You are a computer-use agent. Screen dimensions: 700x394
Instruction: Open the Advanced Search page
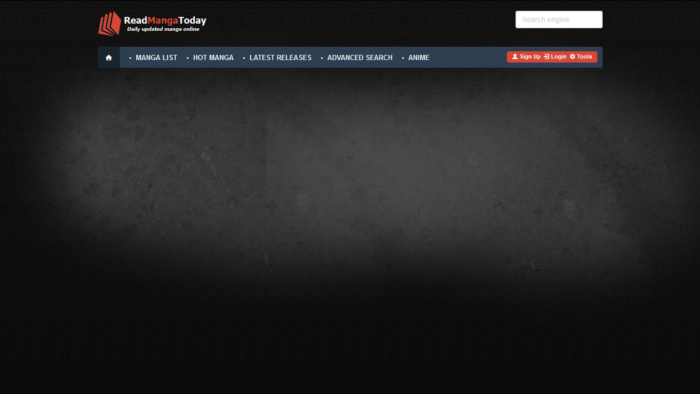click(360, 58)
